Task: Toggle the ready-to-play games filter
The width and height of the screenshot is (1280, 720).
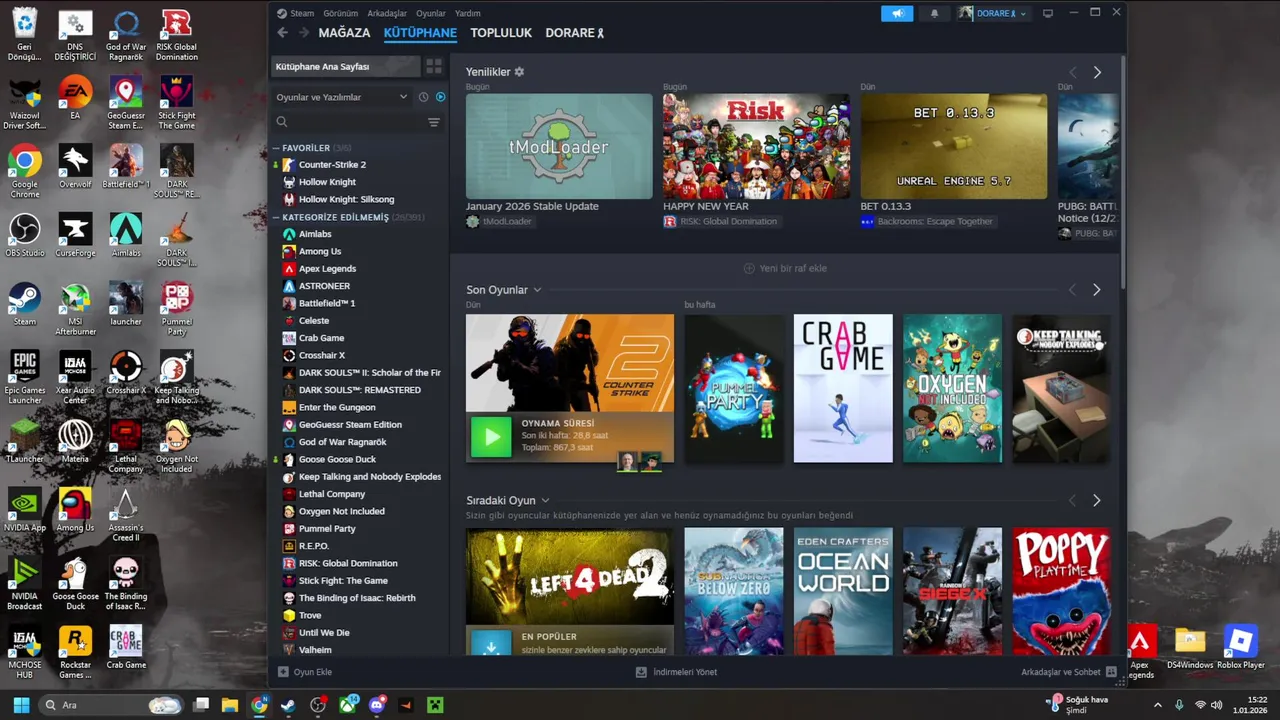Action: click(440, 97)
